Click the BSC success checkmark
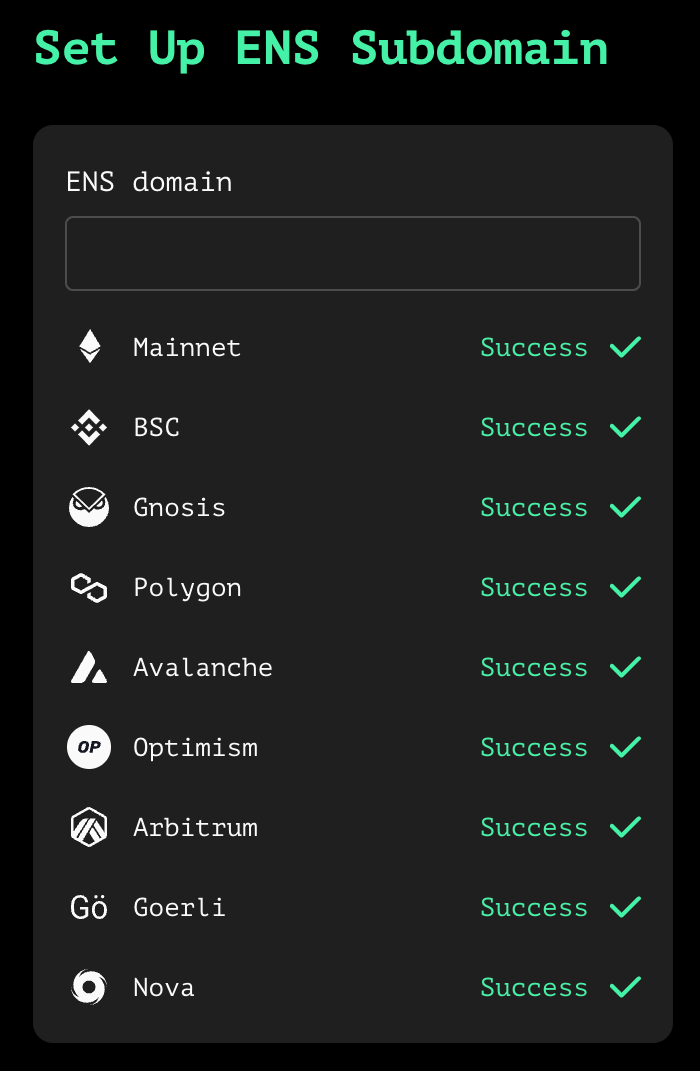The height and width of the screenshot is (1071, 700). [625, 427]
